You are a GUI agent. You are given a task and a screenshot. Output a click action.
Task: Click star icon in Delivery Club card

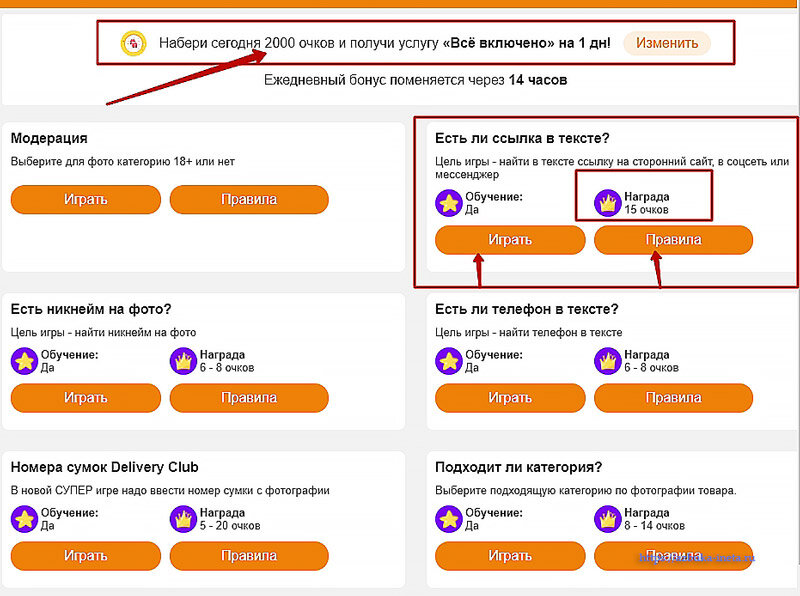point(24,519)
